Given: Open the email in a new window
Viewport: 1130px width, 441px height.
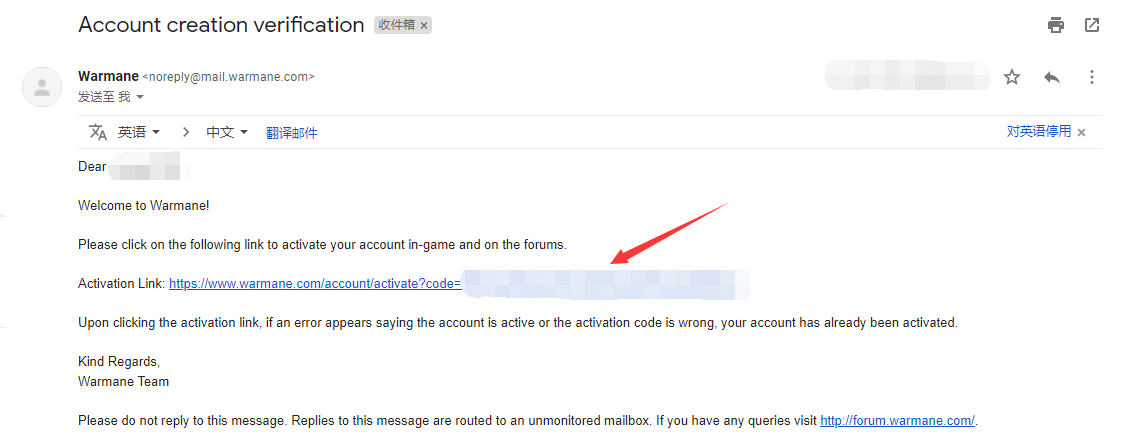Looking at the screenshot, I should [x=1092, y=25].
